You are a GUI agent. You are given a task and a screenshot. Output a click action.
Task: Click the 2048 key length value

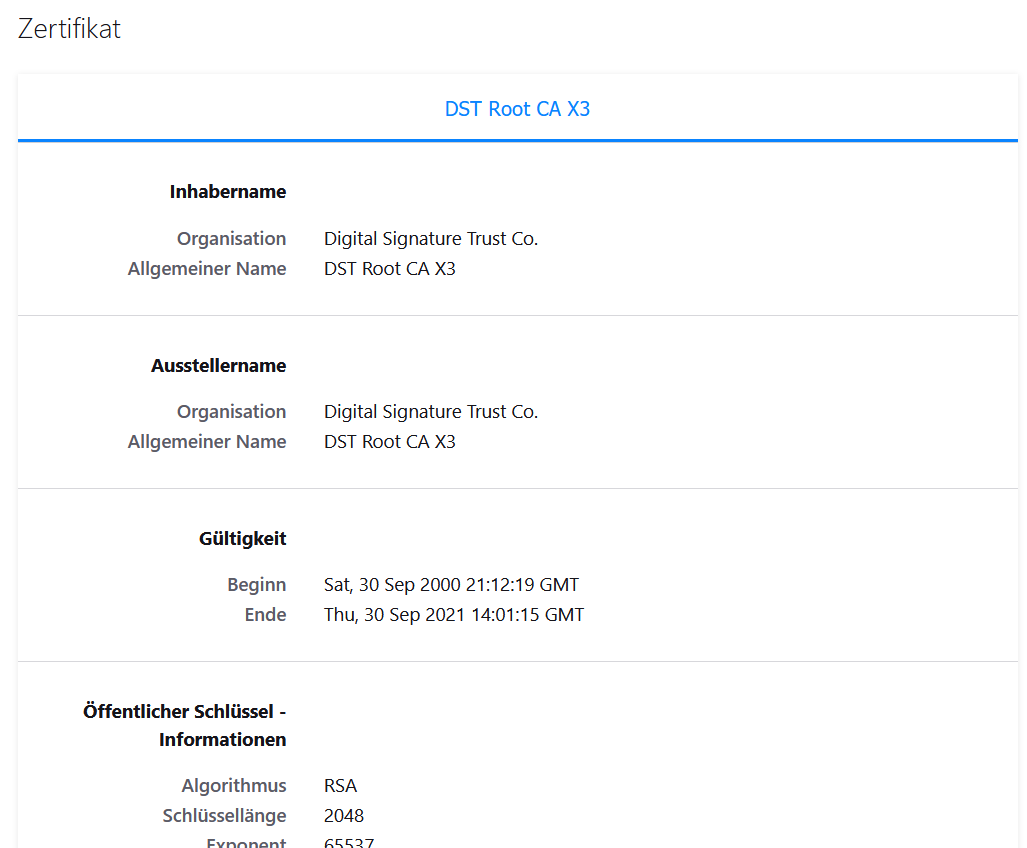pos(344,816)
